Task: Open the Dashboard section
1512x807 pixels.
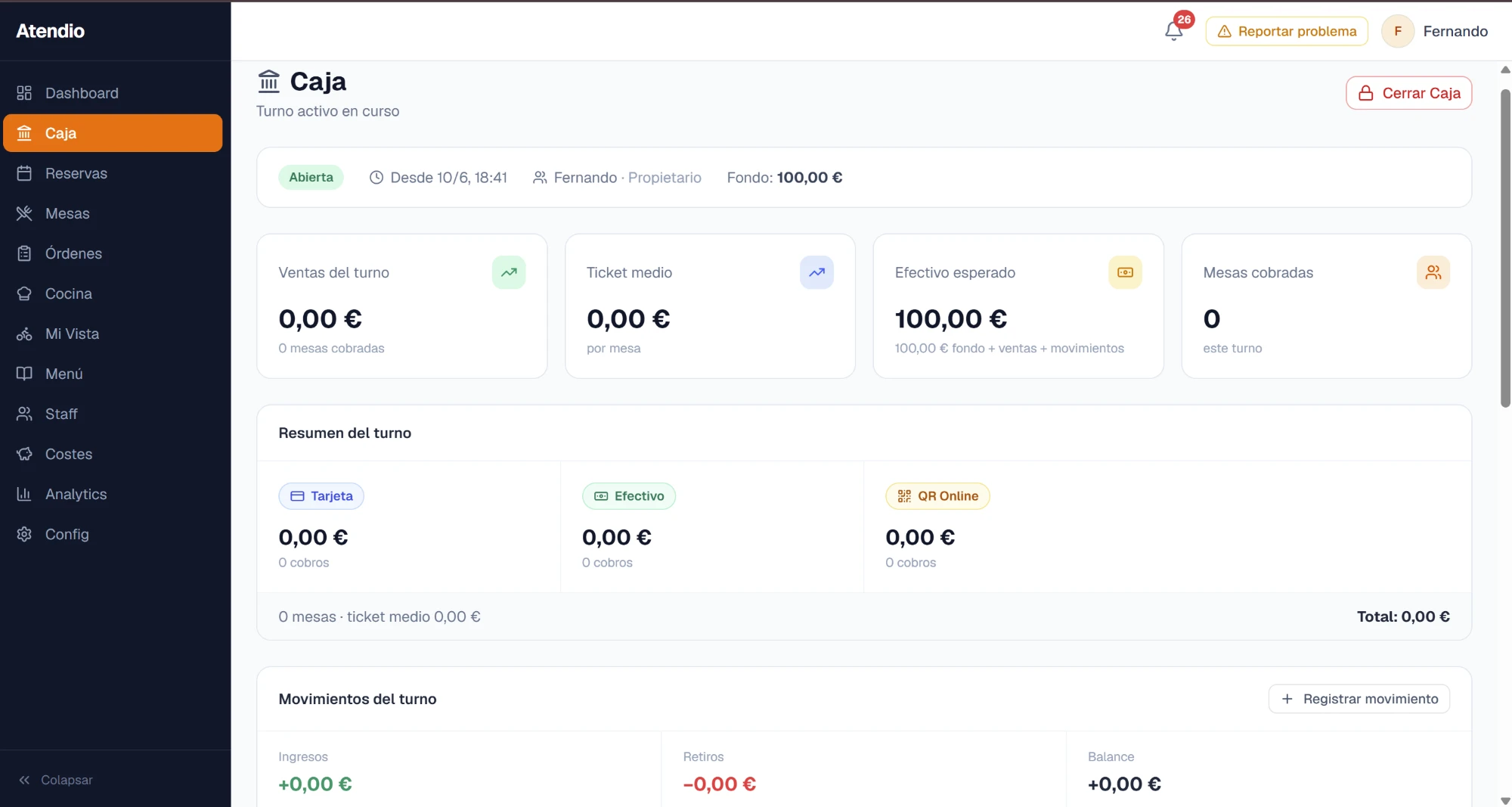Action: 113,93
